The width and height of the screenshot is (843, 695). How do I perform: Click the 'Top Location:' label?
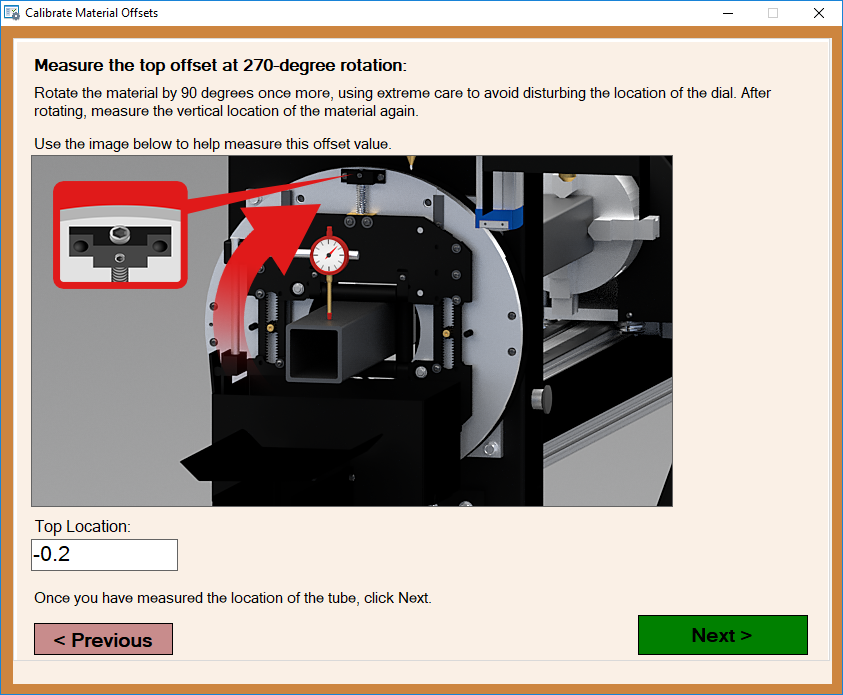pyautogui.click(x=82, y=526)
